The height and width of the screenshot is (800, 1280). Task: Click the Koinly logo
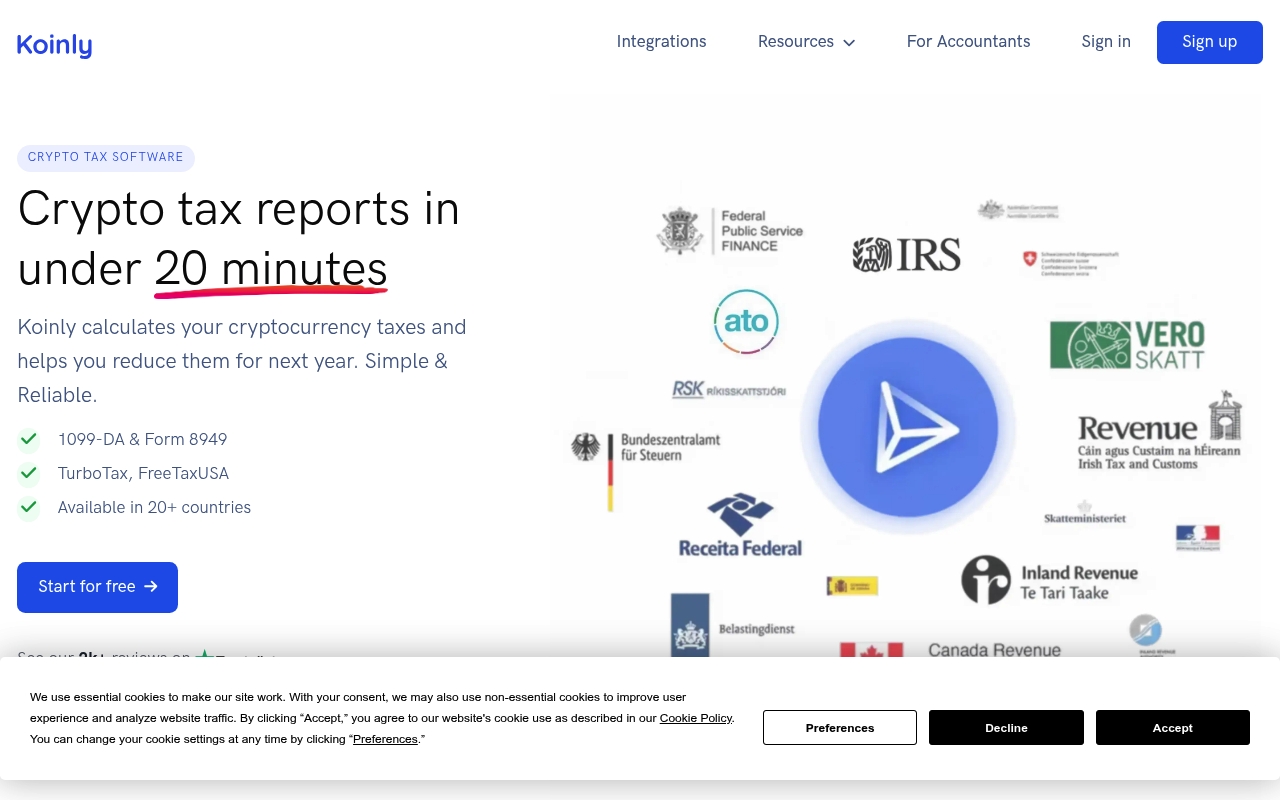54,44
